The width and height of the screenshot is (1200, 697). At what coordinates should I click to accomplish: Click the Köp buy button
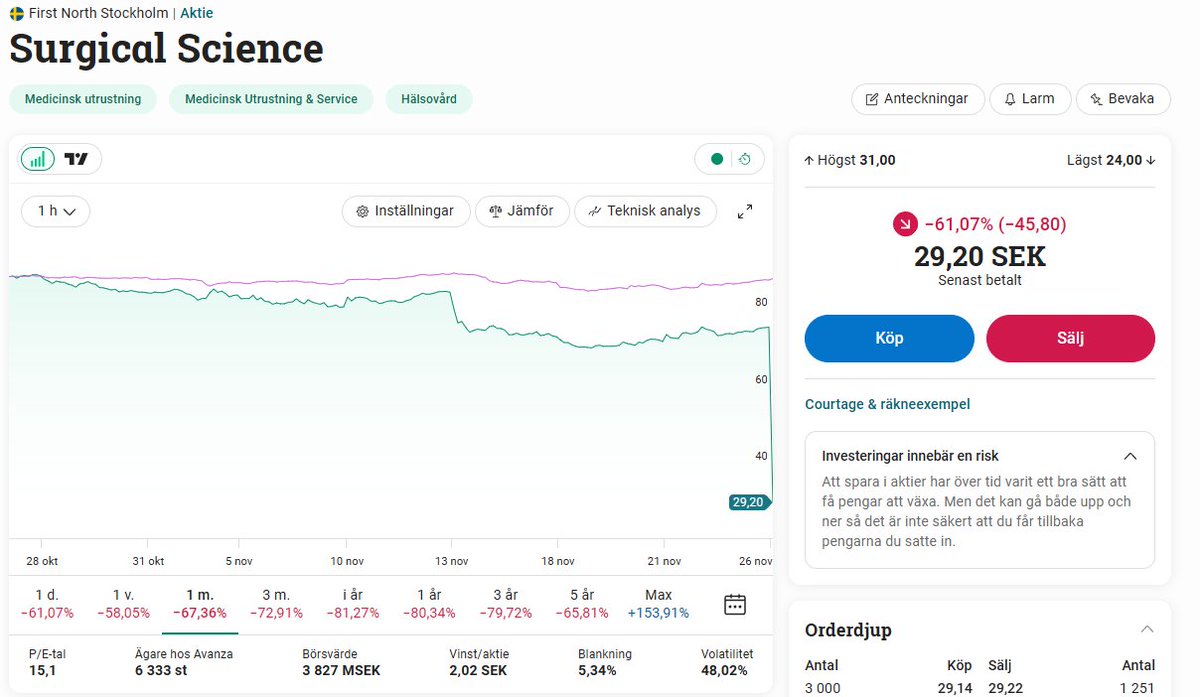(889, 338)
